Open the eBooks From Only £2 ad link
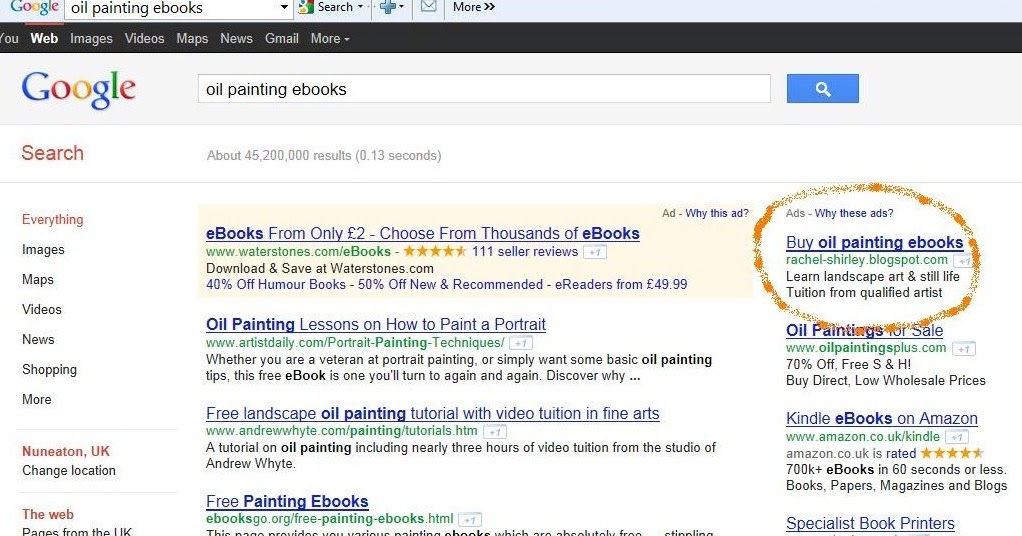1022x536 pixels. [422, 233]
